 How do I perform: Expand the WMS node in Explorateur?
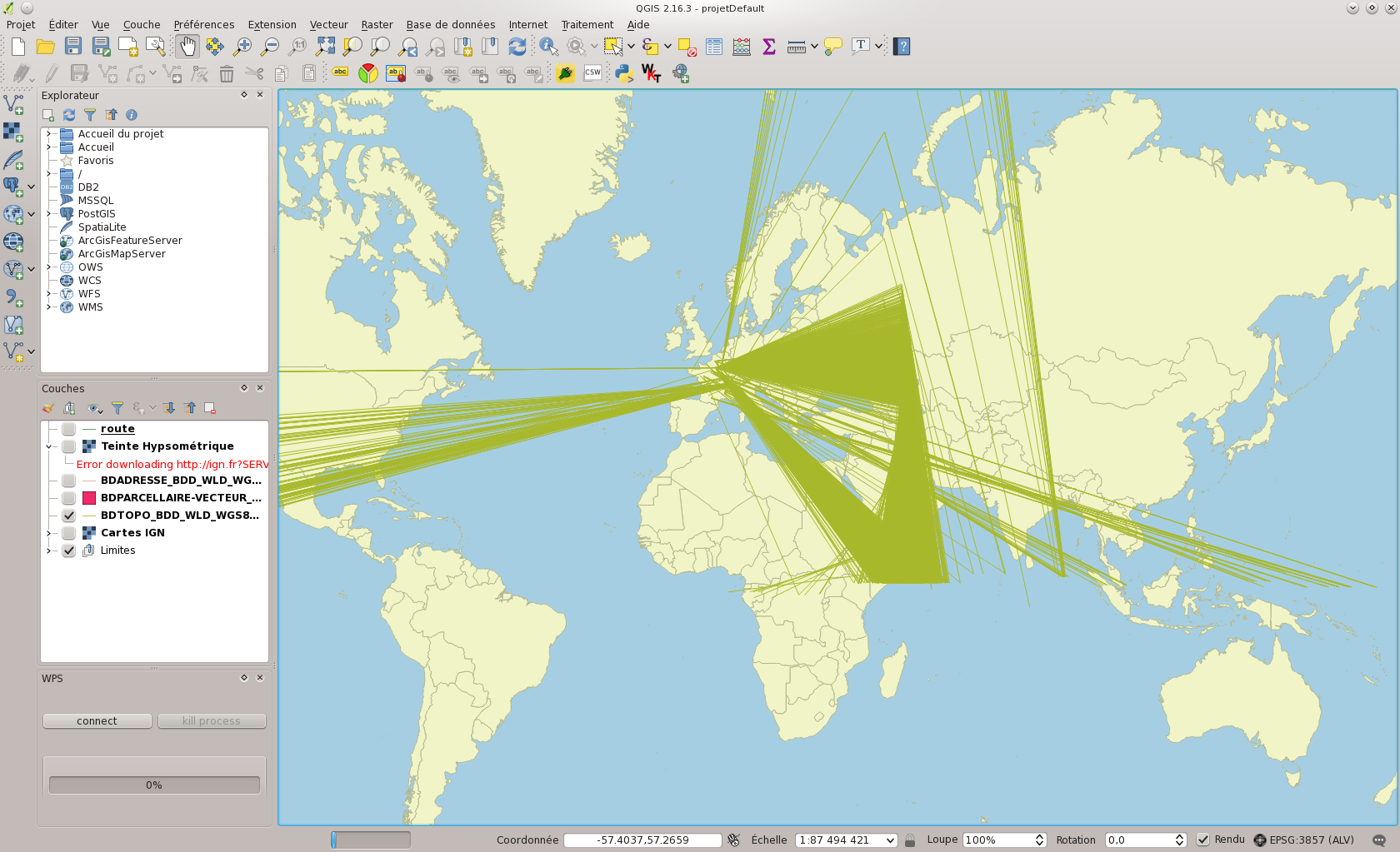(48, 307)
